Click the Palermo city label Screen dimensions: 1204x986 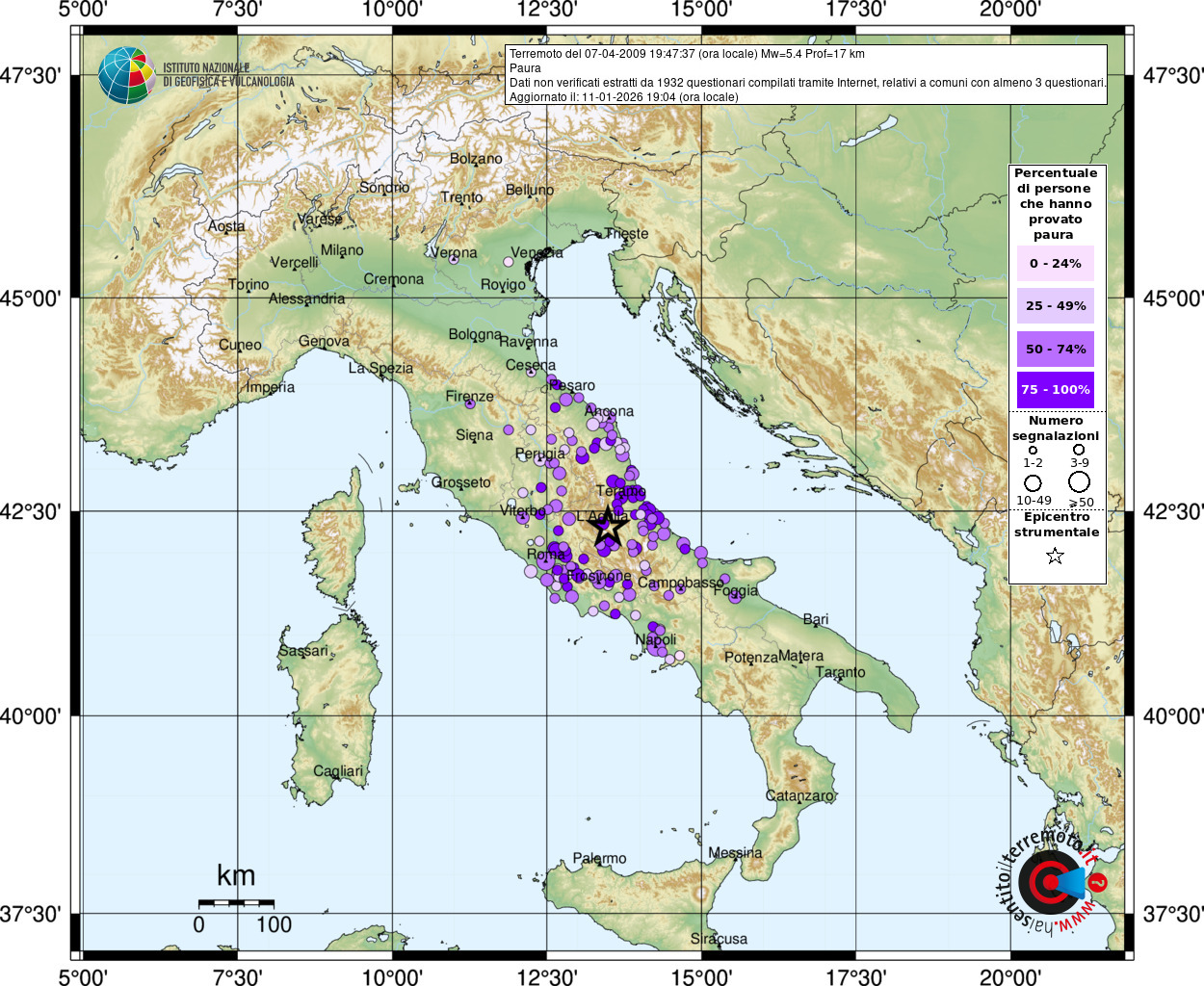[599, 858]
